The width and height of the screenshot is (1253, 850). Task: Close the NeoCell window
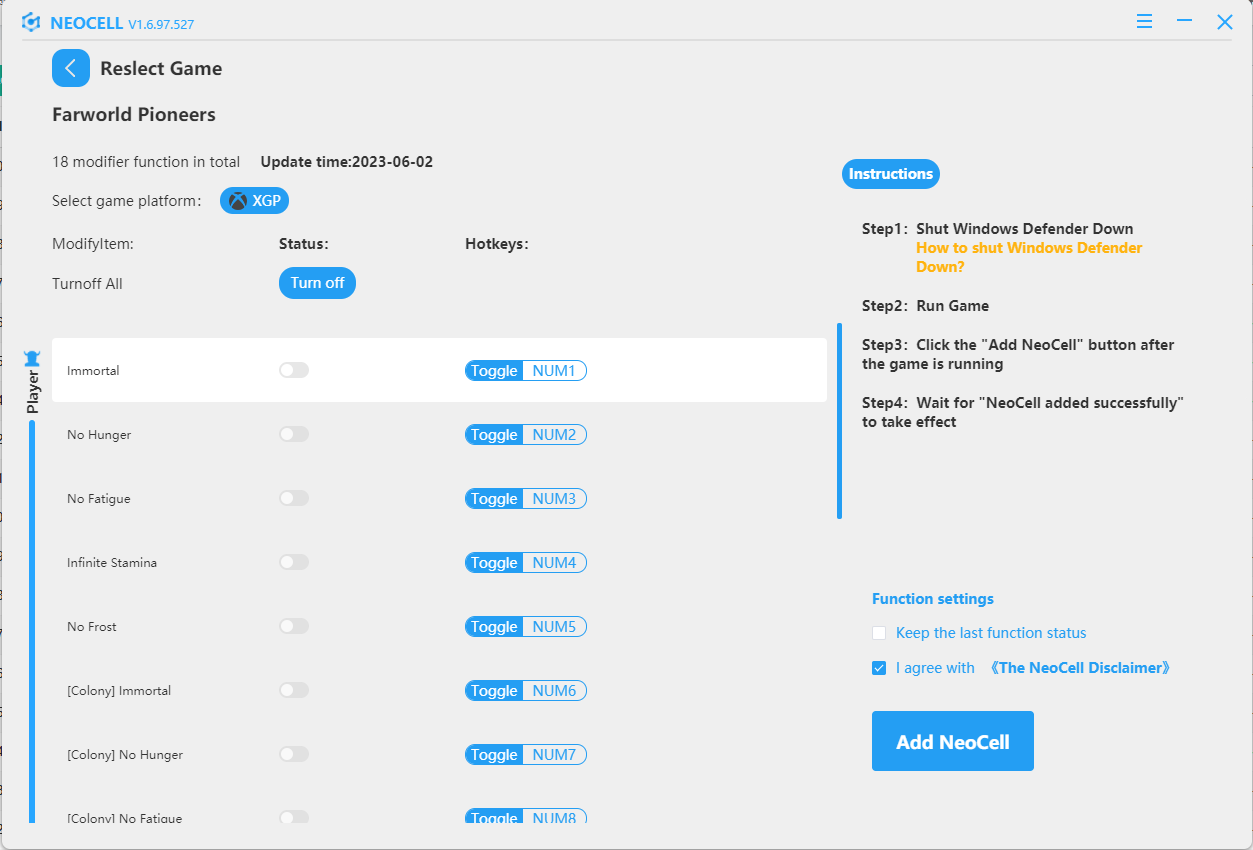pyautogui.click(x=1225, y=21)
